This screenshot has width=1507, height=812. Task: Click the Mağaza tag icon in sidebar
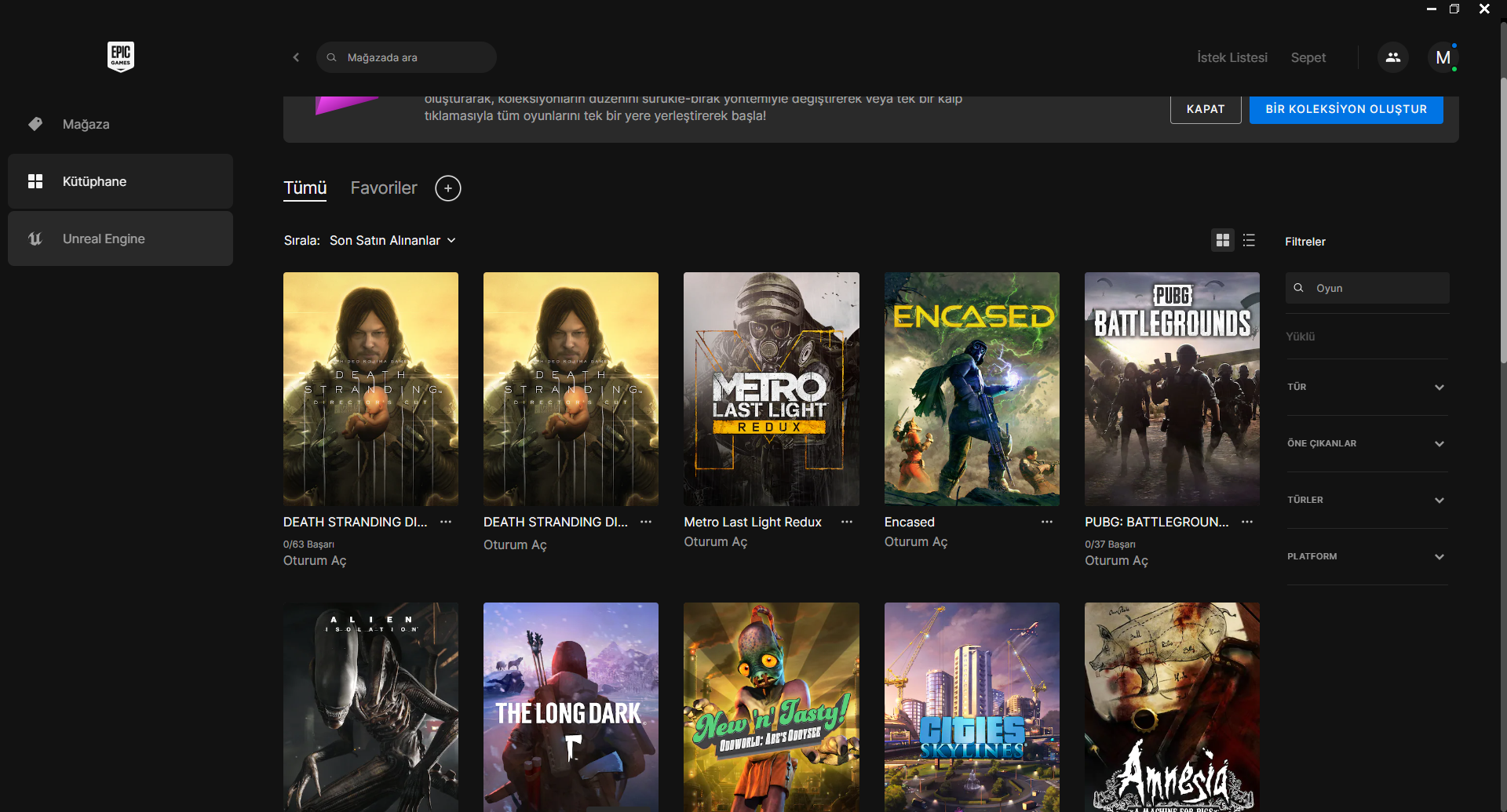(35, 124)
